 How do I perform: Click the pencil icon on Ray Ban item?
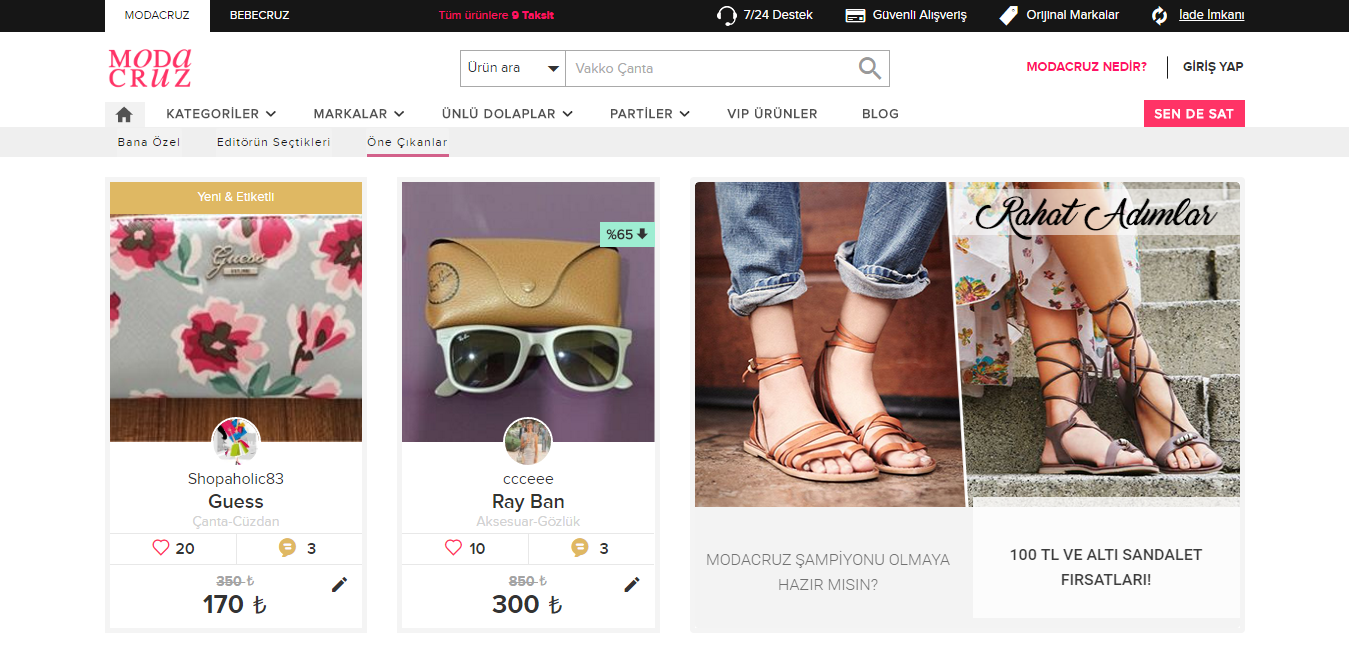pos(631,585)
